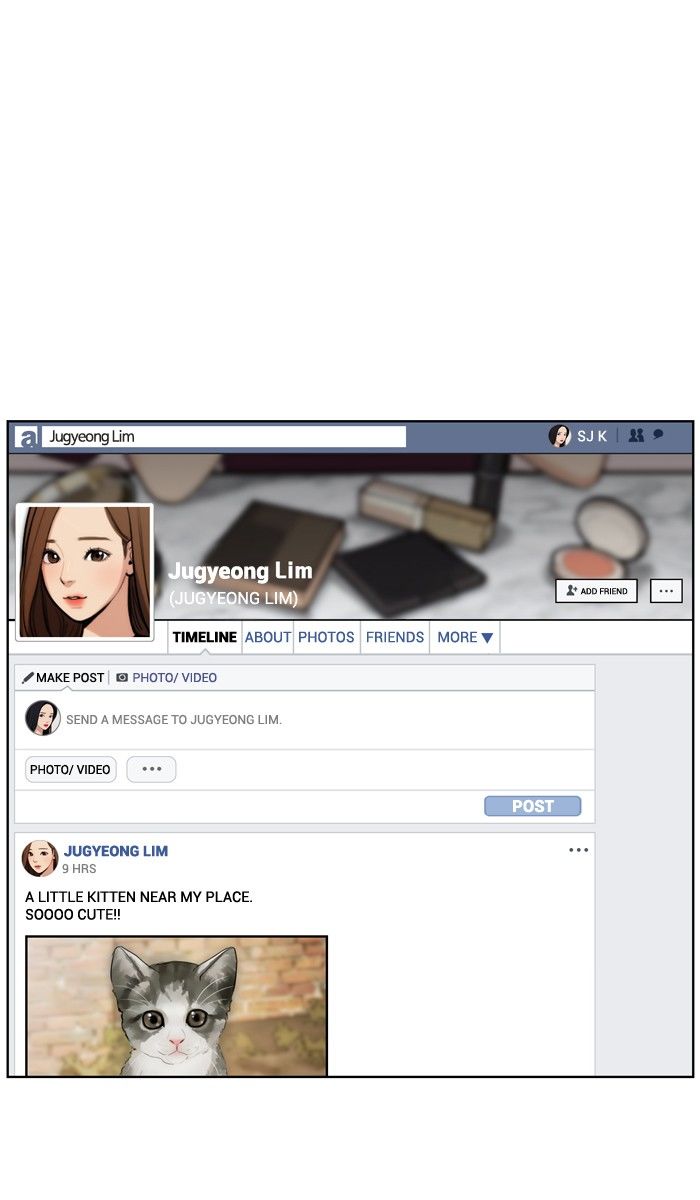Open the Photos tab
700x1200 pixels.
coord(326,637)
